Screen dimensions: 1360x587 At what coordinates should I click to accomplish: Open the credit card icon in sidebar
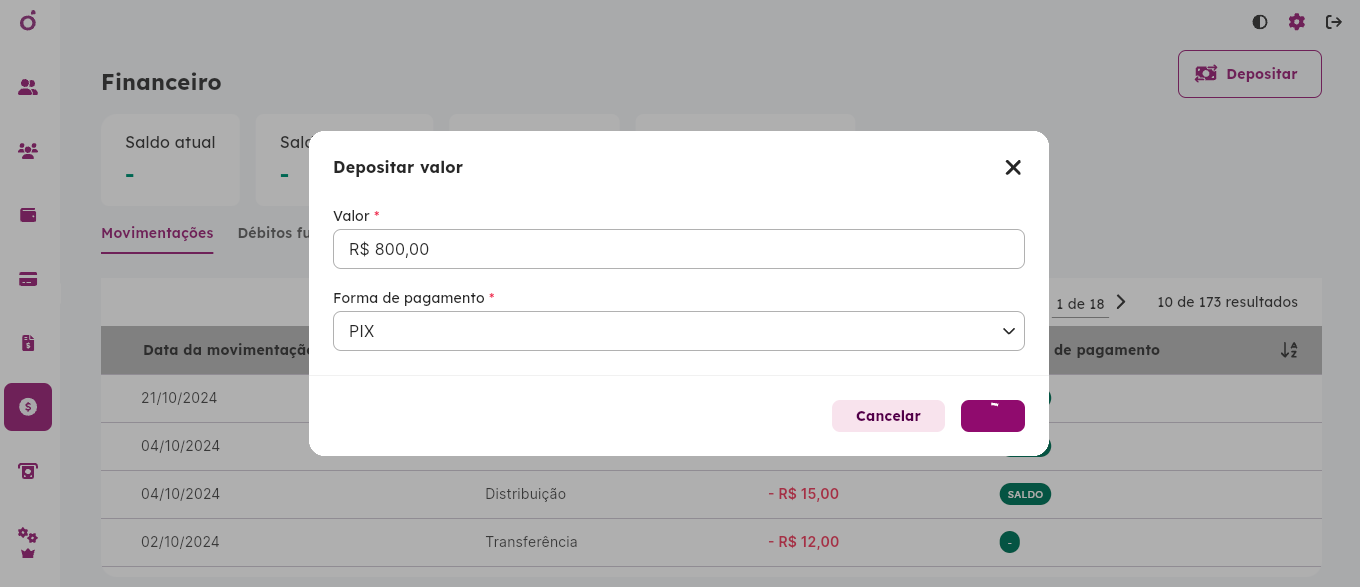coord(28,279)
